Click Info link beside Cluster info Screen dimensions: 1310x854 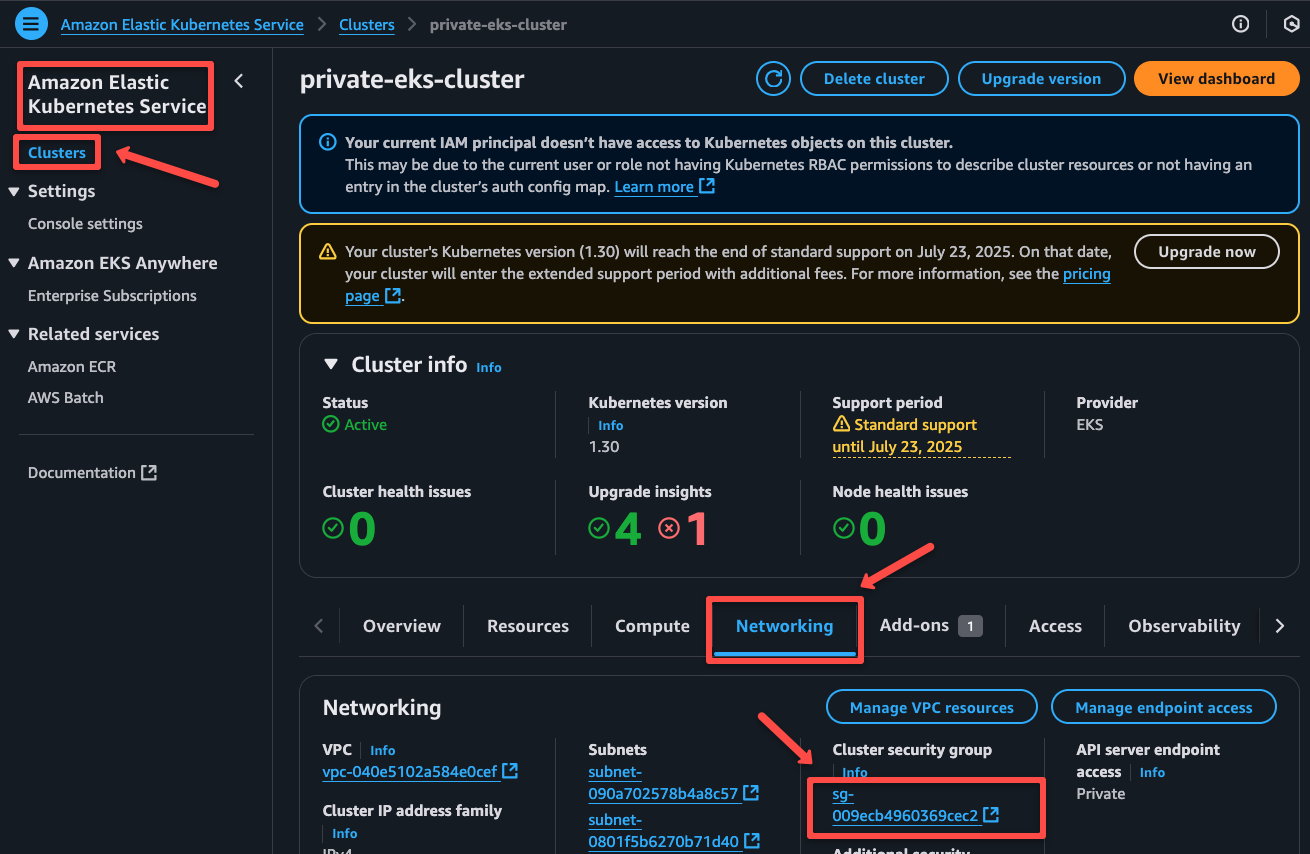[489, 367]
